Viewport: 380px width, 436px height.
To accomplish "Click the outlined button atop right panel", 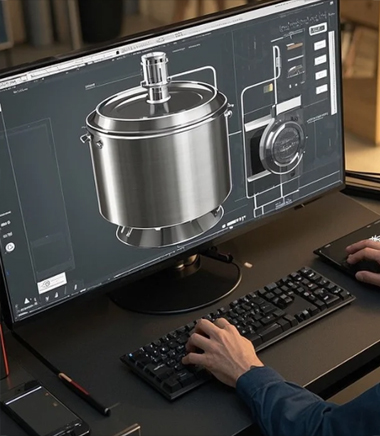I will tap(318, 30).
